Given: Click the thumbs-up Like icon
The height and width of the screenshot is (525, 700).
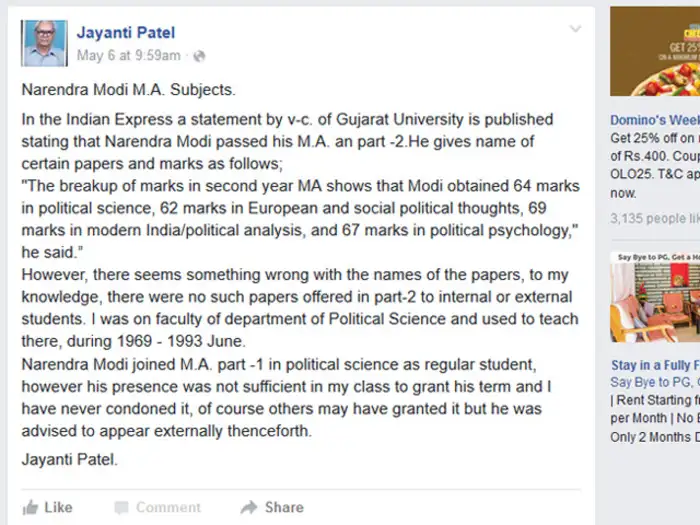Looking at the screenshot, I should tap(30, 507).
